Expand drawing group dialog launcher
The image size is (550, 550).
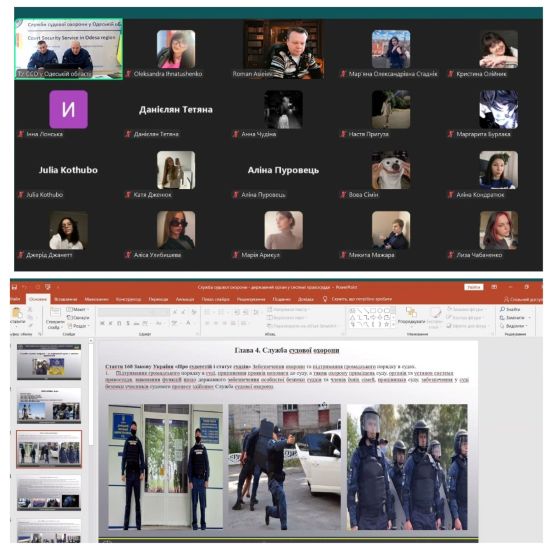(492, 334)
